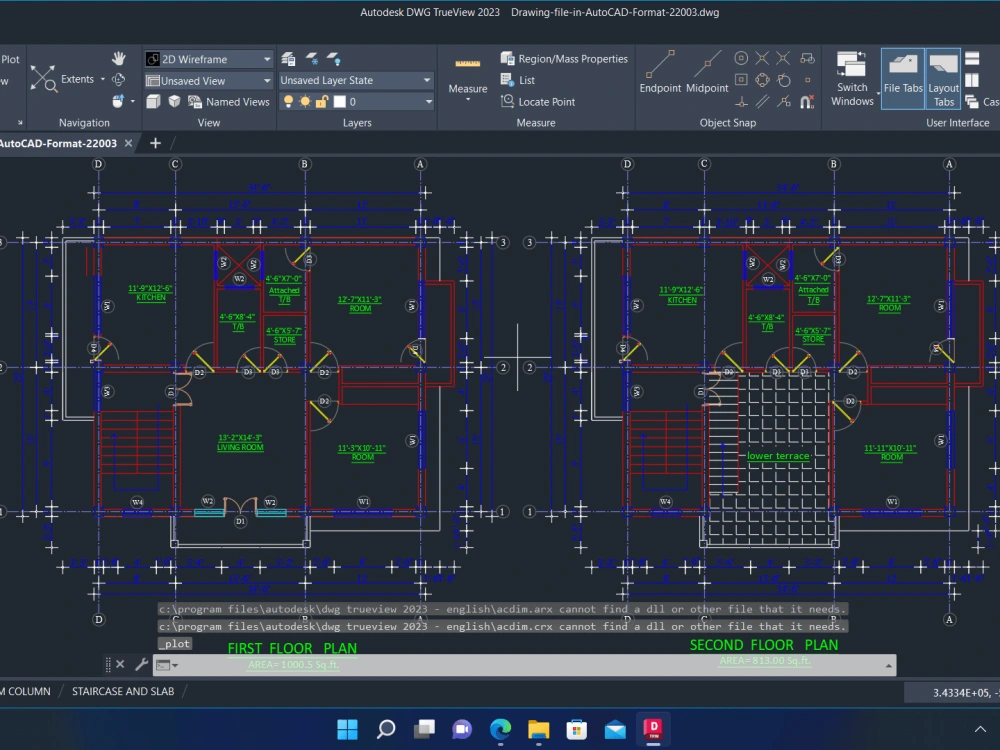Open the Unsaved Layer State dropdown
Image resolution: width=1000 pixels, height=750 pixels.
point(426,80)
